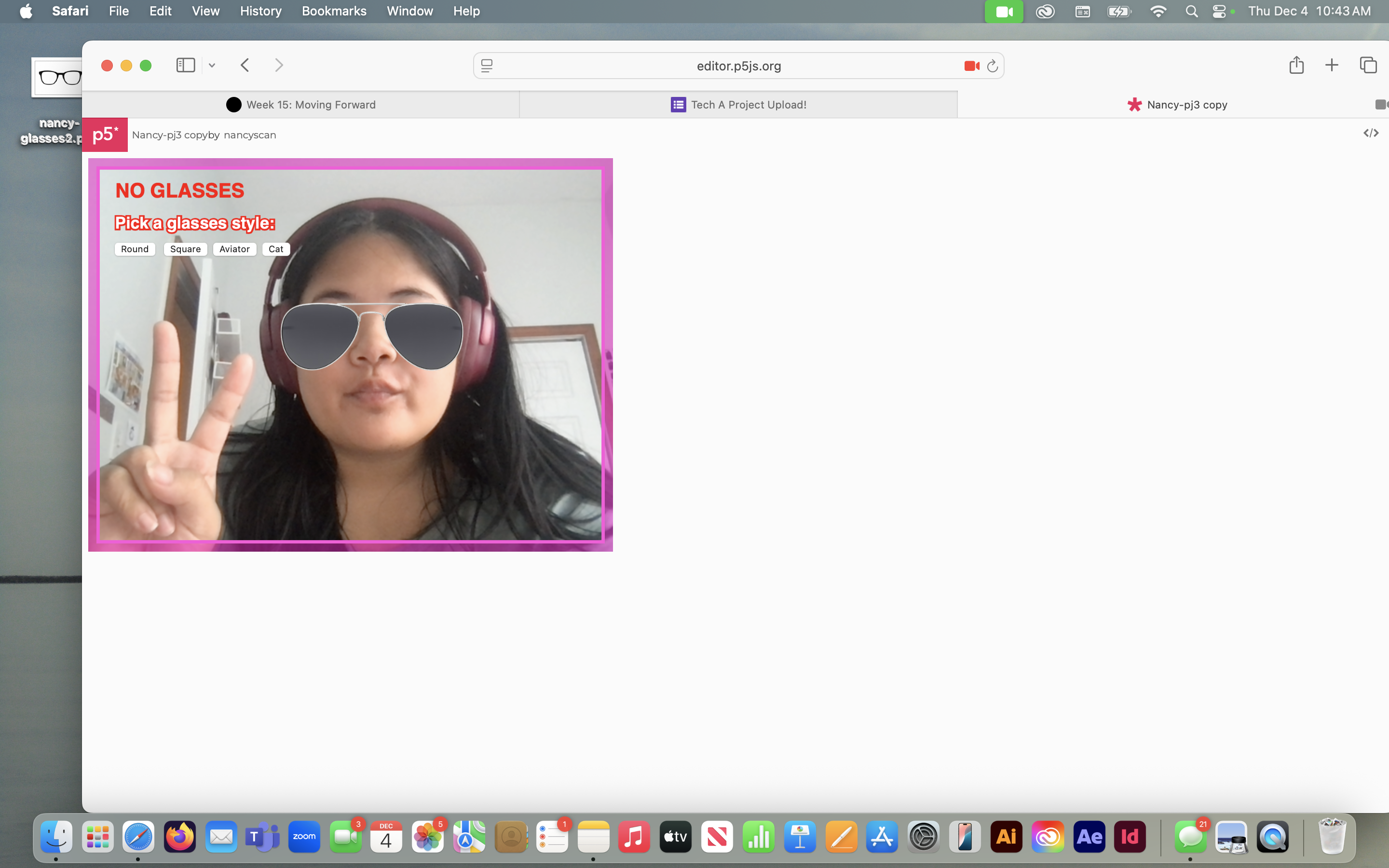
Task: Click the p5.js logo icon
Action: coord(106,135)
